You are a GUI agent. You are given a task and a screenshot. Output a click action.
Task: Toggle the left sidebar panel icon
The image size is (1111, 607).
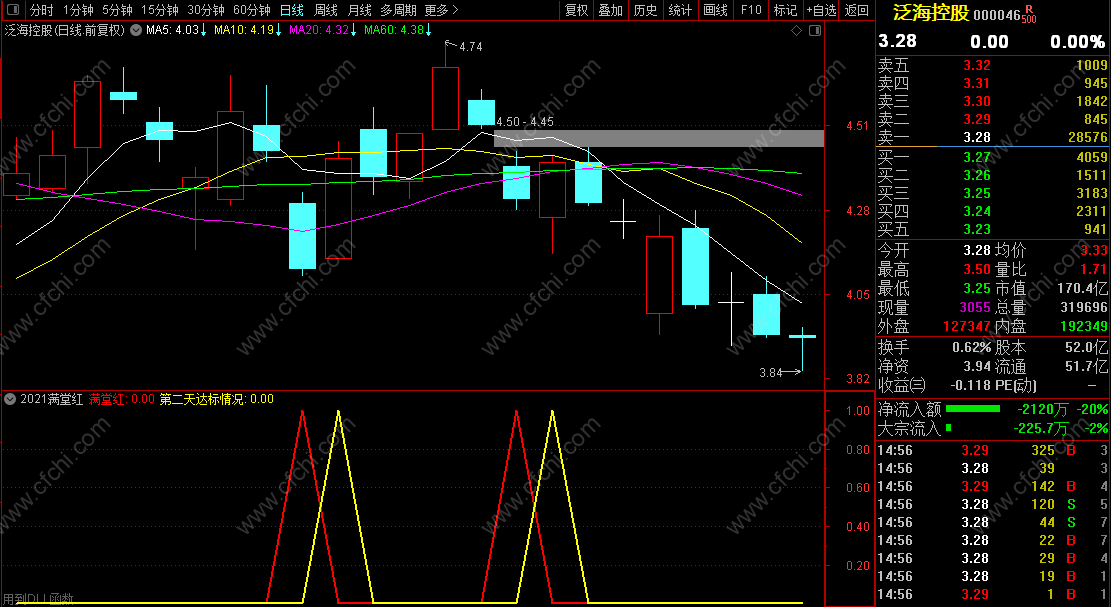pyautogui.click(x=12, y=10)
